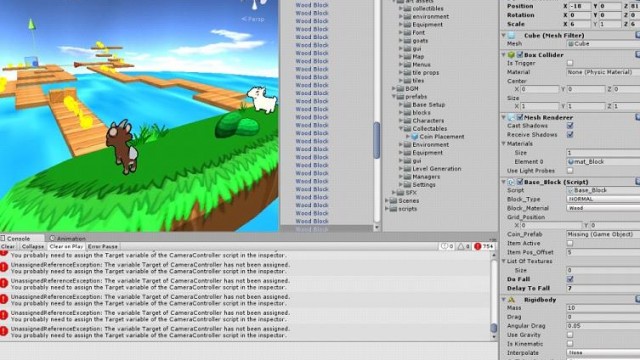The height and width of the screenshot is (360, 640).
Task: Collapse the Materials foldout
Action: 504,144
